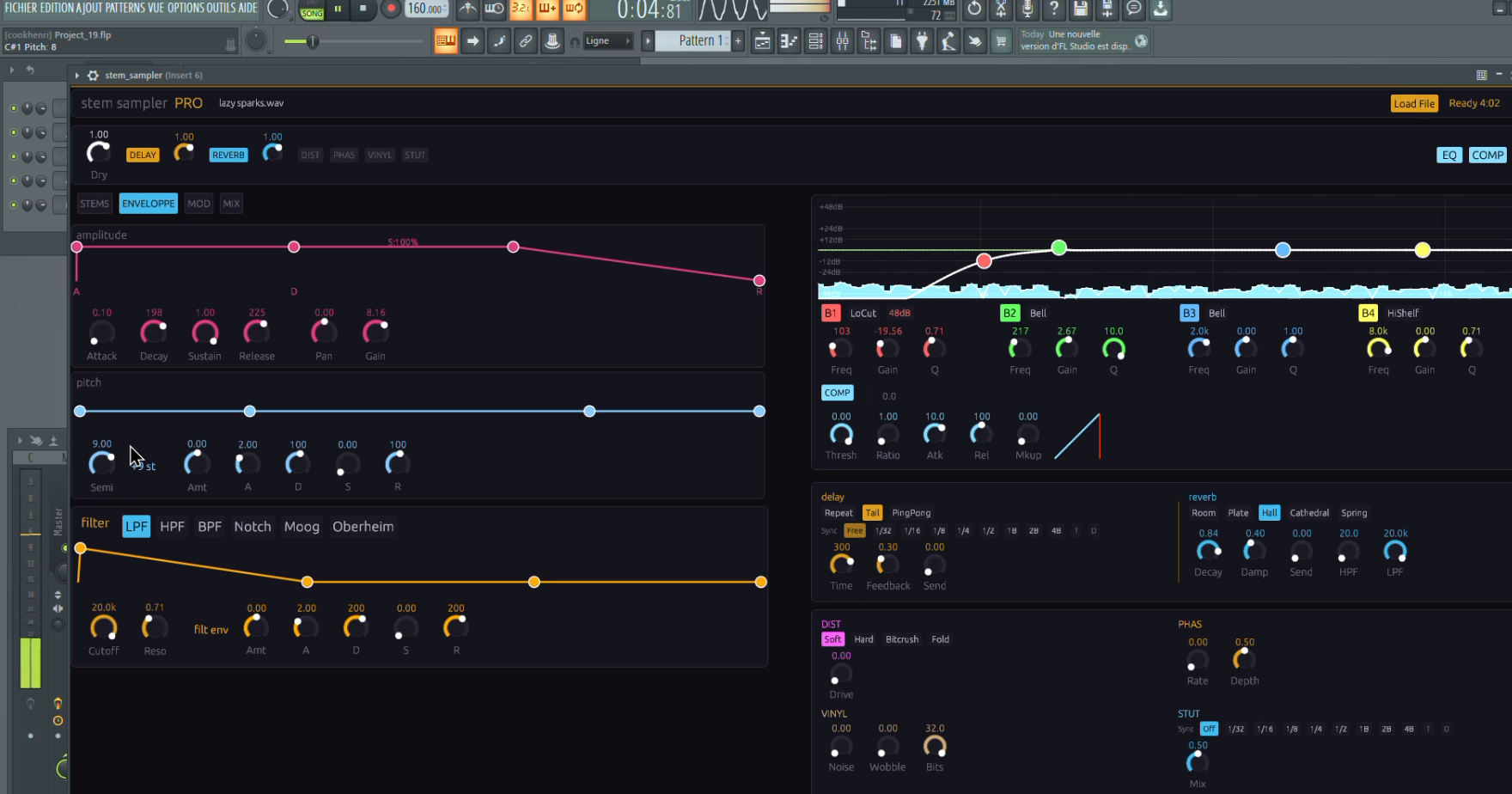Click the save project floppy icon
This screenshot has height=794, width=1512.
tap(1081, 9)
